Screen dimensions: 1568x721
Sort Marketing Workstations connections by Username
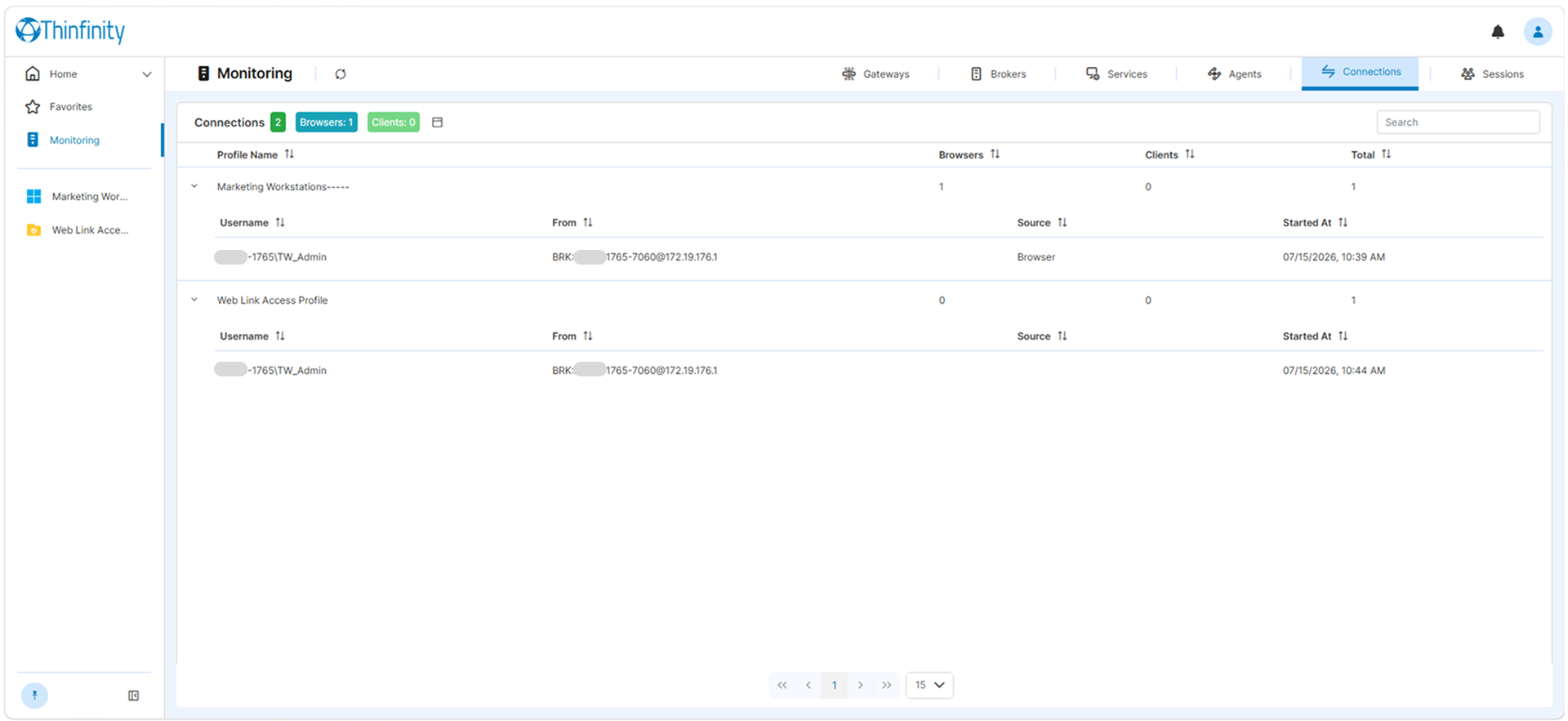tap(280, 222)
